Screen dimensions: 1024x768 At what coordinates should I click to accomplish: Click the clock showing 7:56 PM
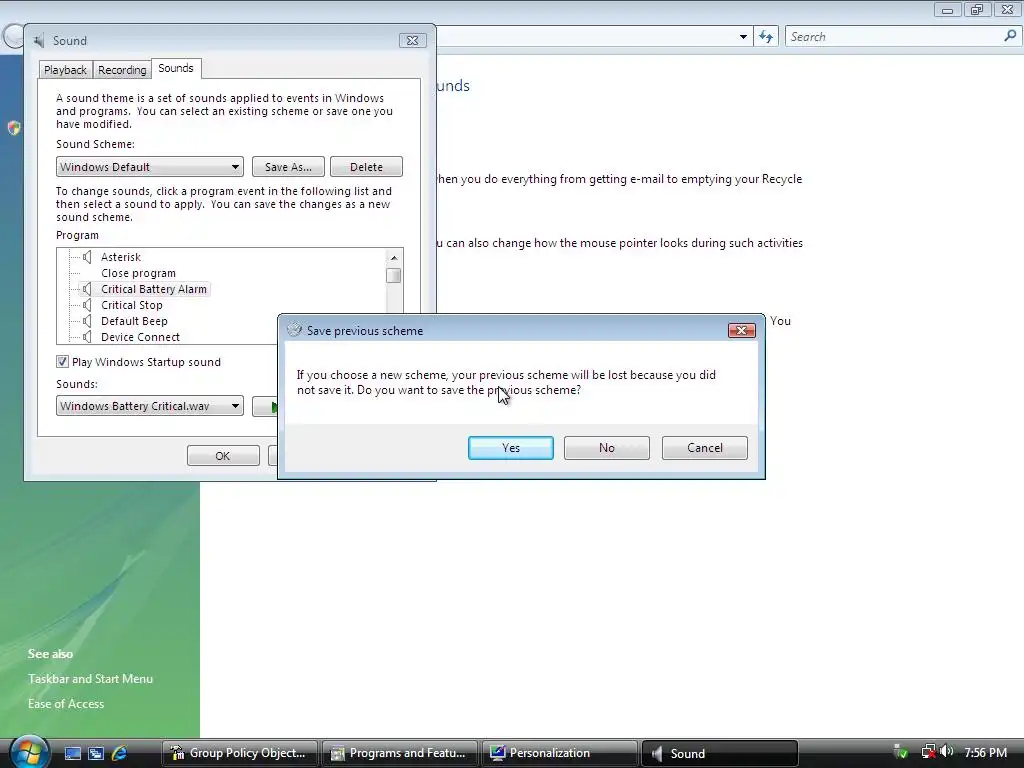coord(985,753)
